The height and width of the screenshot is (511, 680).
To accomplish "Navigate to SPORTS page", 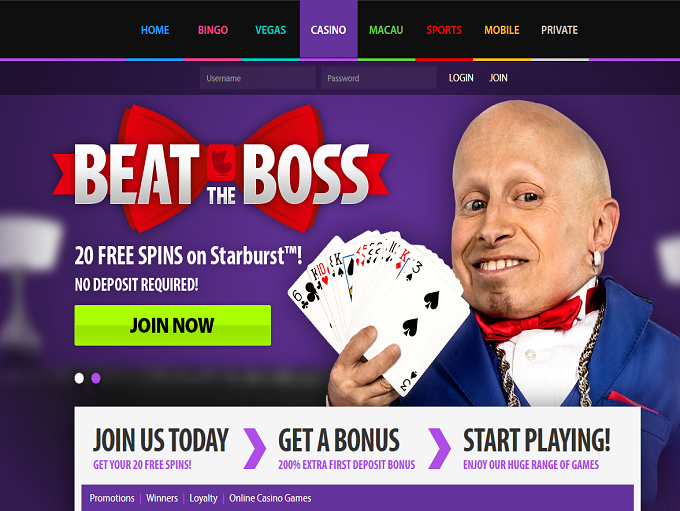I will click(x=444, y=30).
